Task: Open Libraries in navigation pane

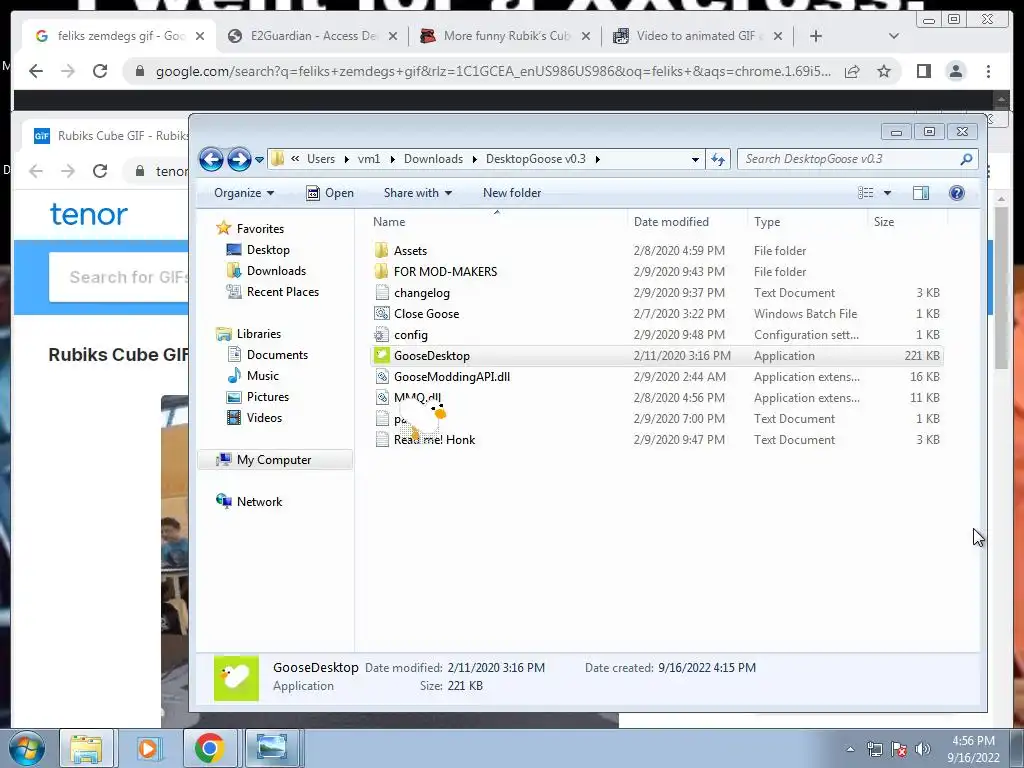Action: 259,334
